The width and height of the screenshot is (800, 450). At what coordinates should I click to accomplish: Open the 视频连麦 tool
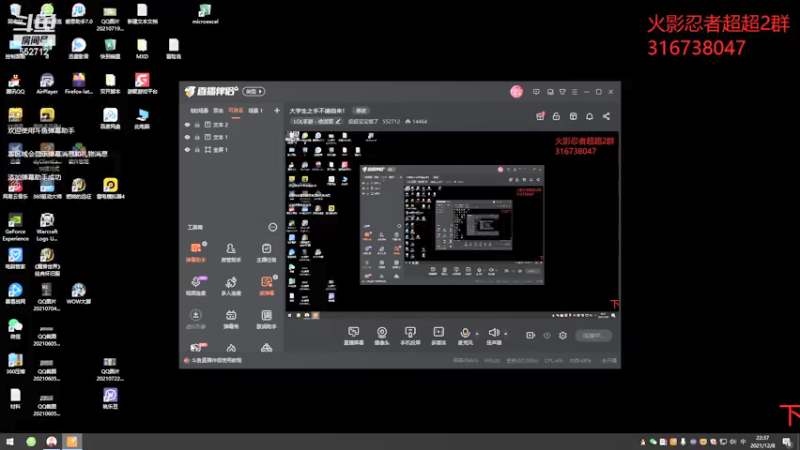[x=195, y=286]
